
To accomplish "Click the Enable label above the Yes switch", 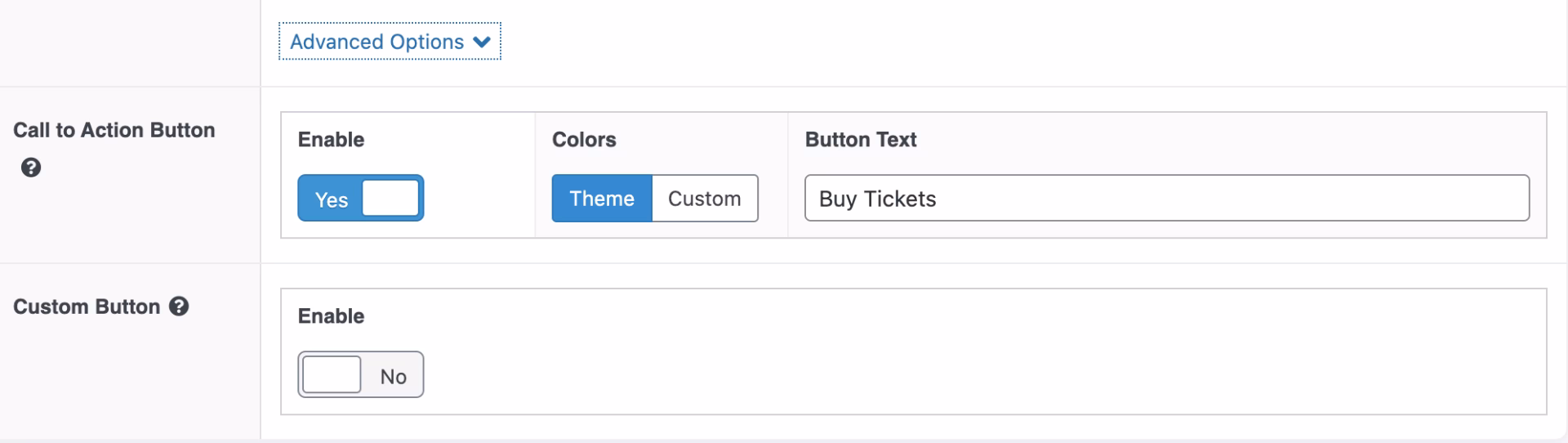I will 331,140.
